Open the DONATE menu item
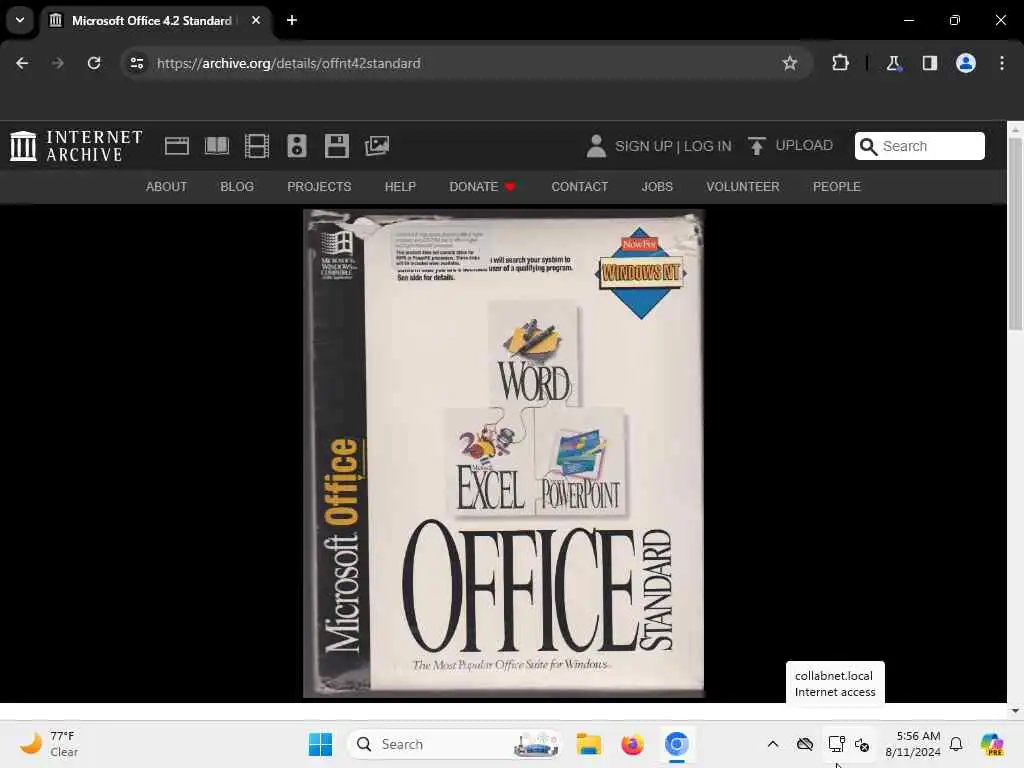This screenshot has height=768, width=1024. tap(482, 187)
